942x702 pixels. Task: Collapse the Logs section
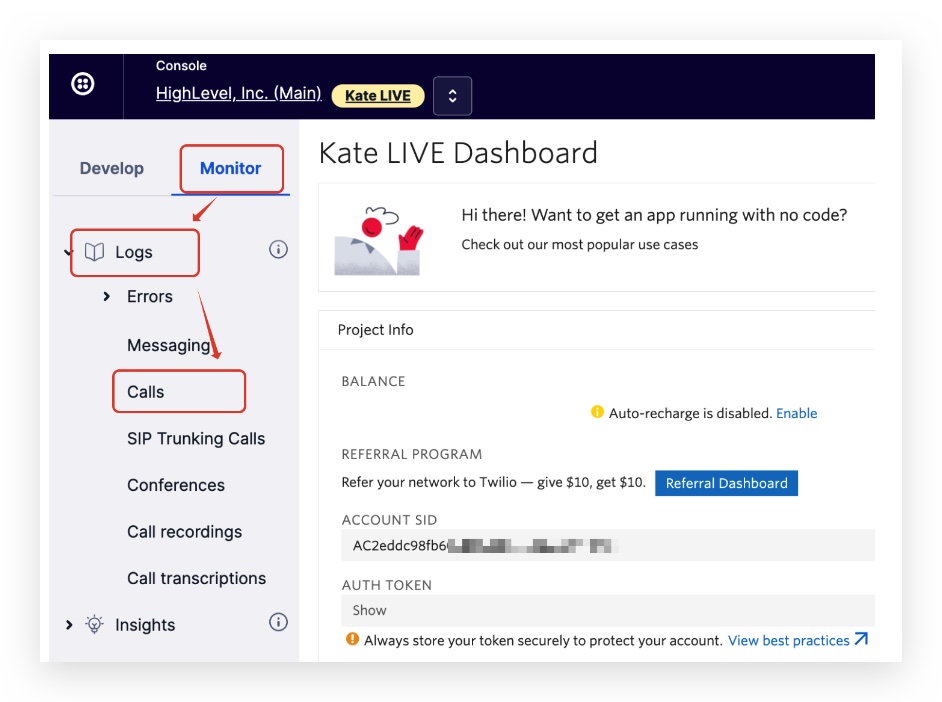pyautogui.click(x=68, y=253)
